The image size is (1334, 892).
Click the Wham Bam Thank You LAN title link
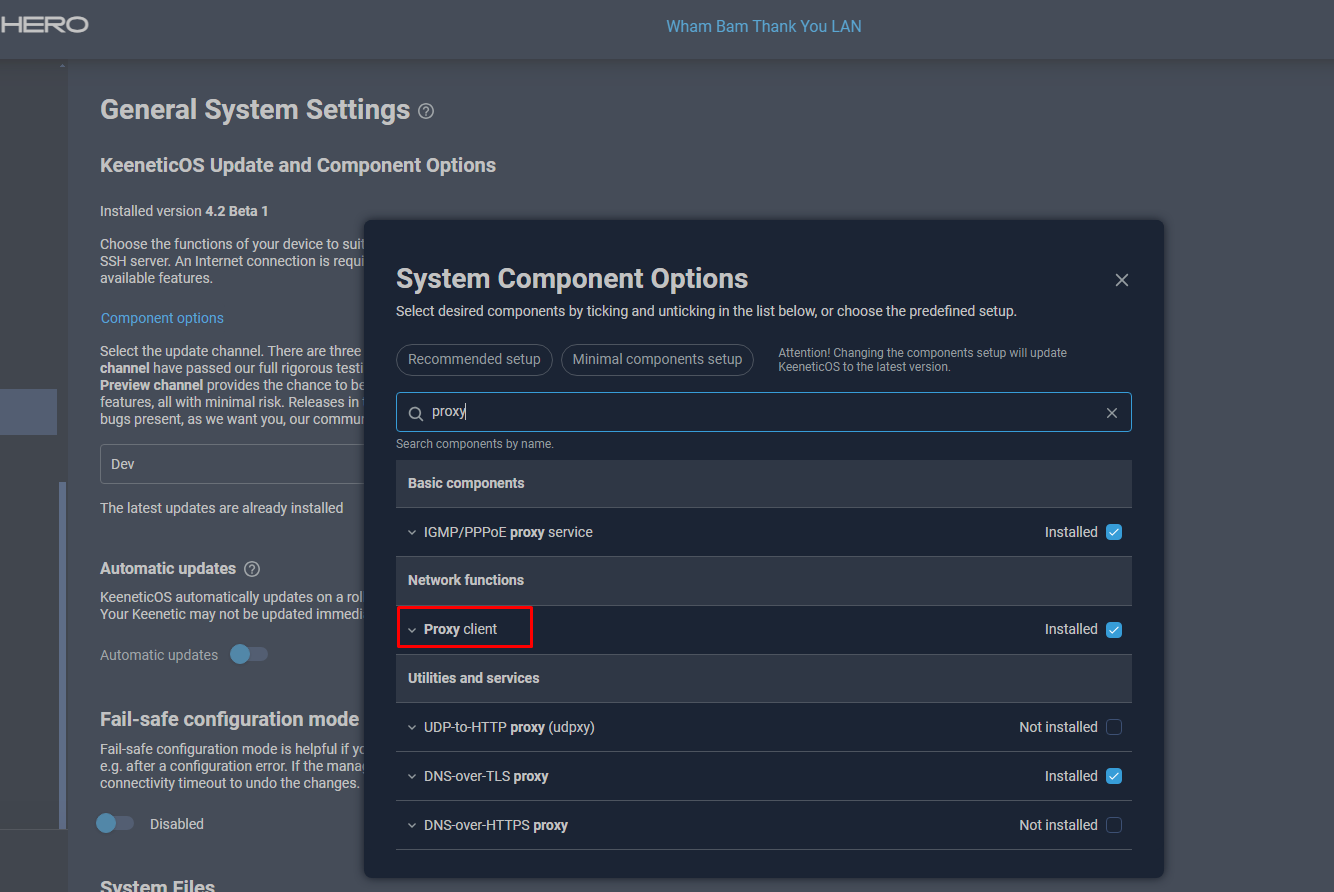pos(764,26)
